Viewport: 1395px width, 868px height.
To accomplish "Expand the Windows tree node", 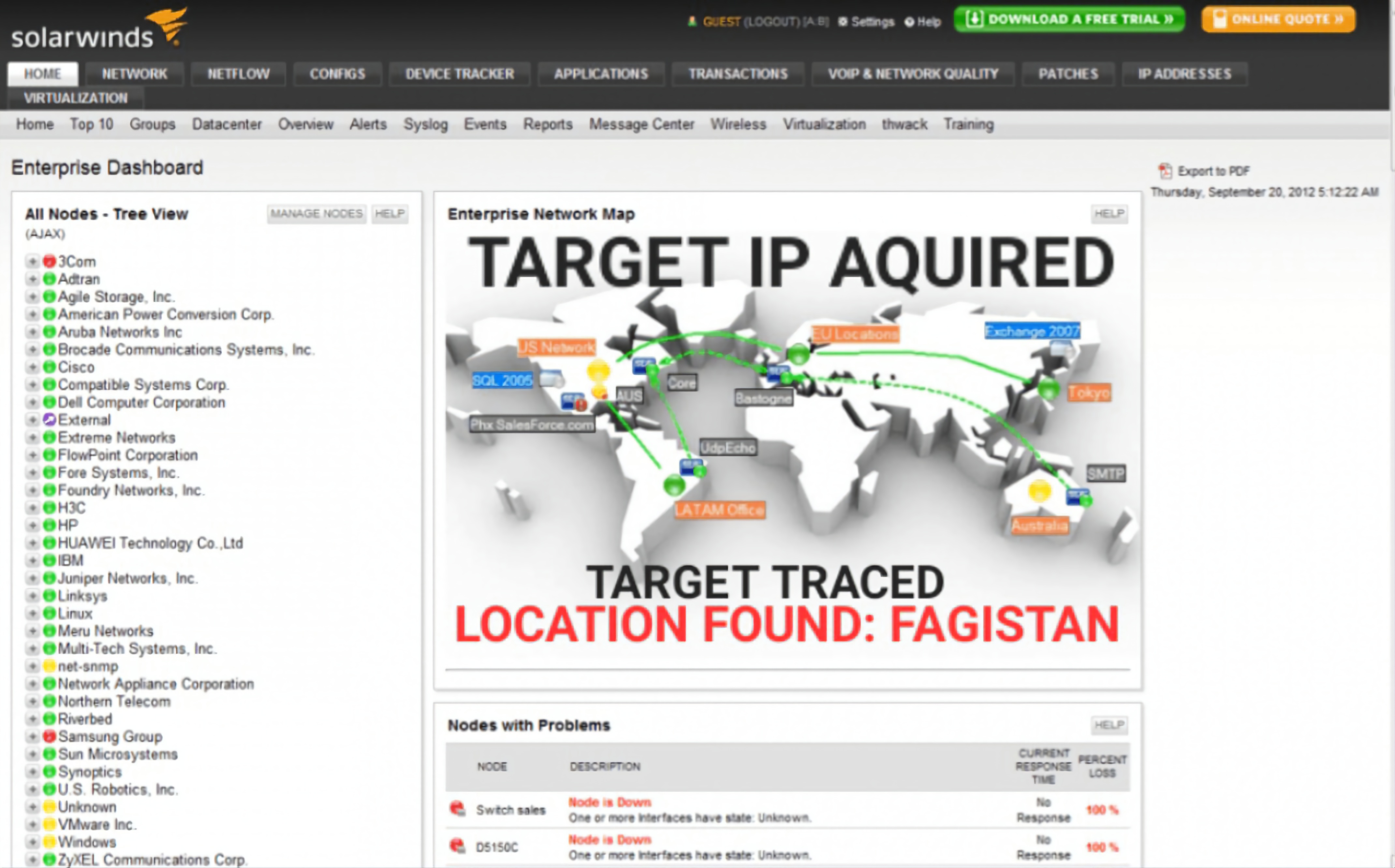I will pos(33,842).
